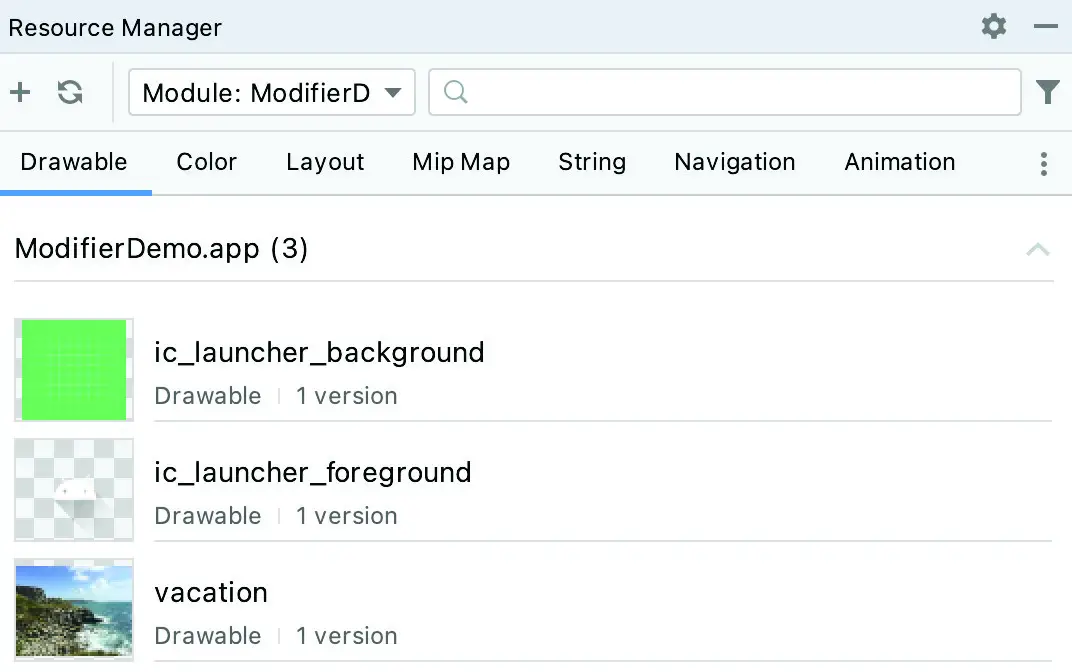
Task: Open the filter options funnel icon
Action: tap(1047, 92)
